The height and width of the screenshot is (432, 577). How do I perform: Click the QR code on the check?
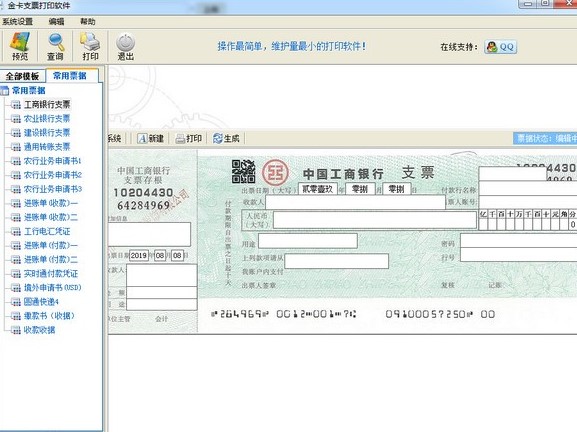243,171
